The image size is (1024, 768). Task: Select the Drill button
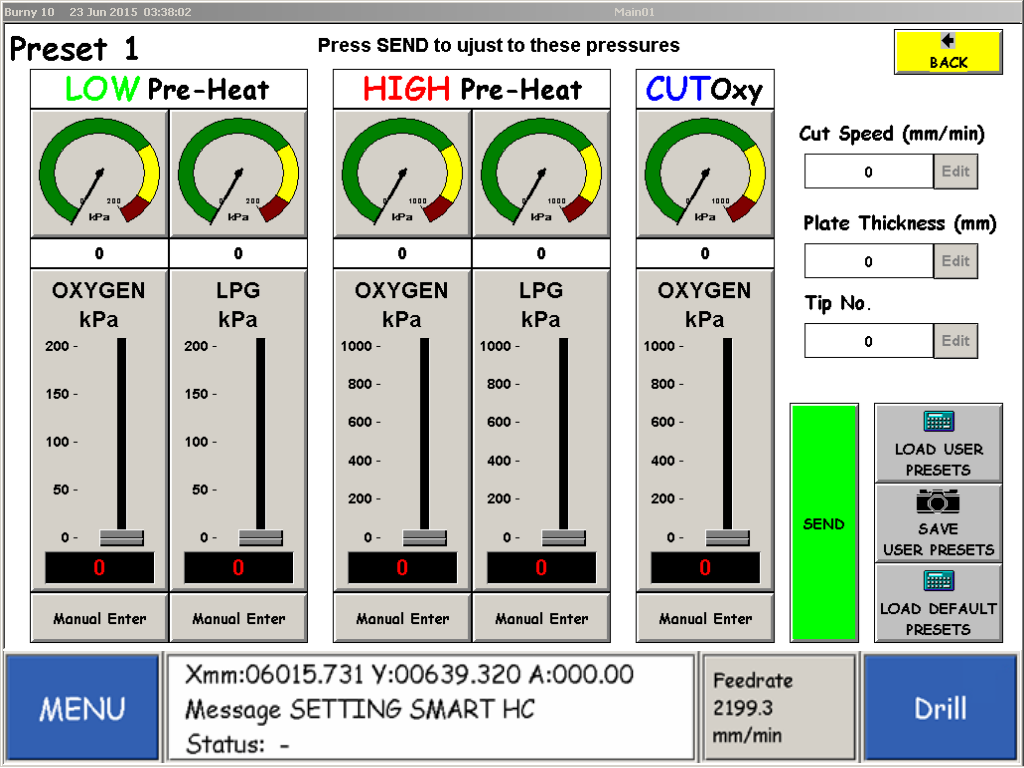940,708
